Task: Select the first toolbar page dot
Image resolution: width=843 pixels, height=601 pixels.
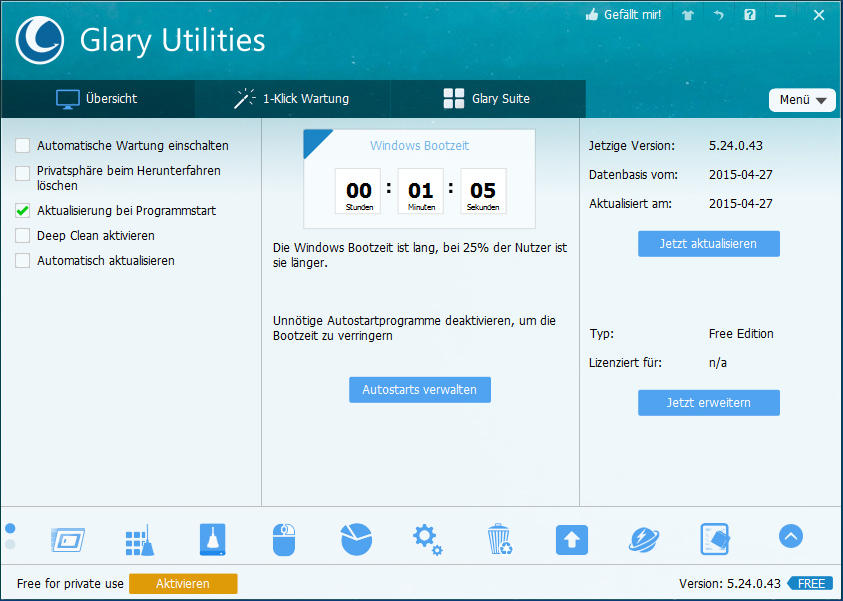Action: pyautogui.click(x=10, y=528)
